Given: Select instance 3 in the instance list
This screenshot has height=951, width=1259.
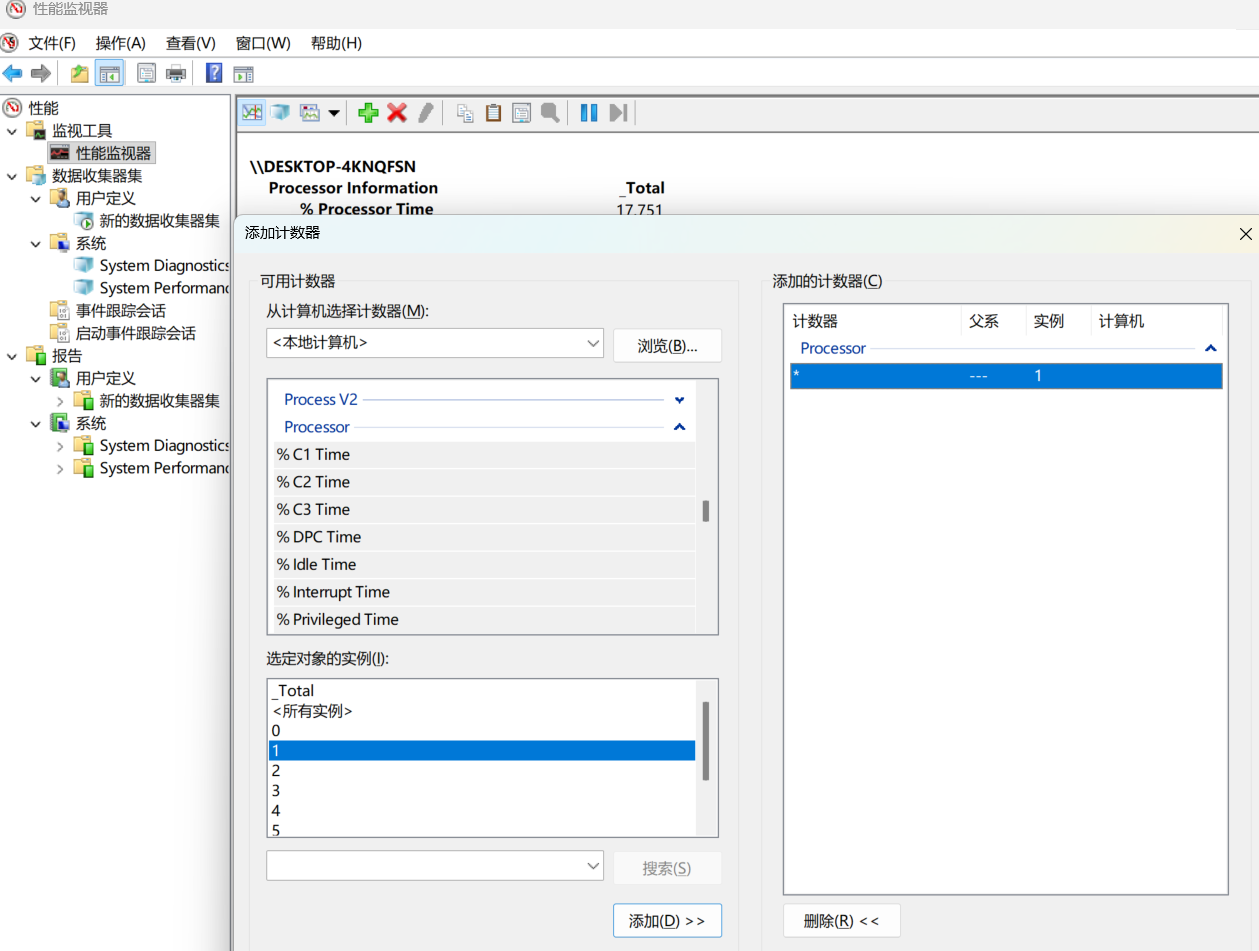Looking at the screenshot, I should tap(482, 791).
